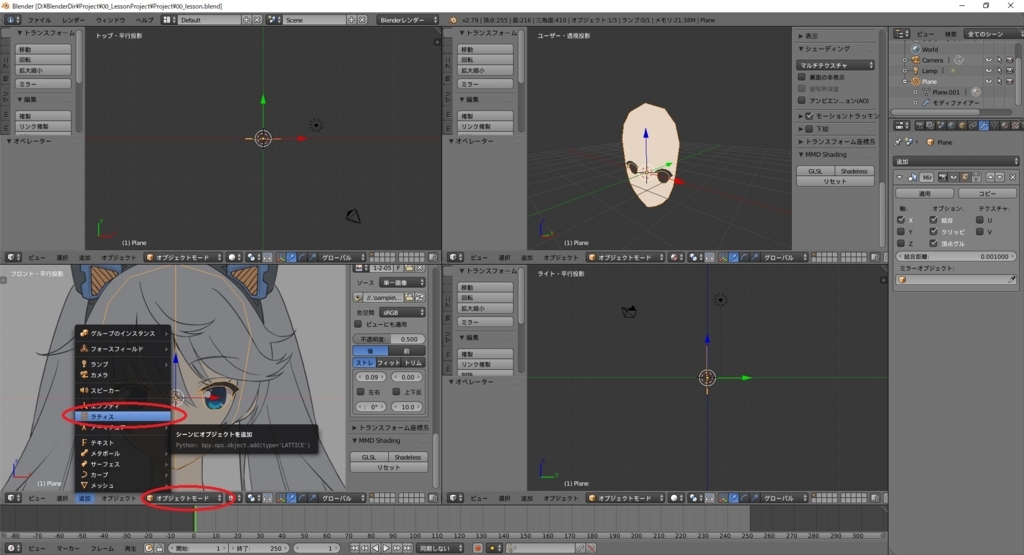Screen dimensions: 1024x555
Task: Open 同期しない sync dropdown in timeline
Action: coord(441,548)
